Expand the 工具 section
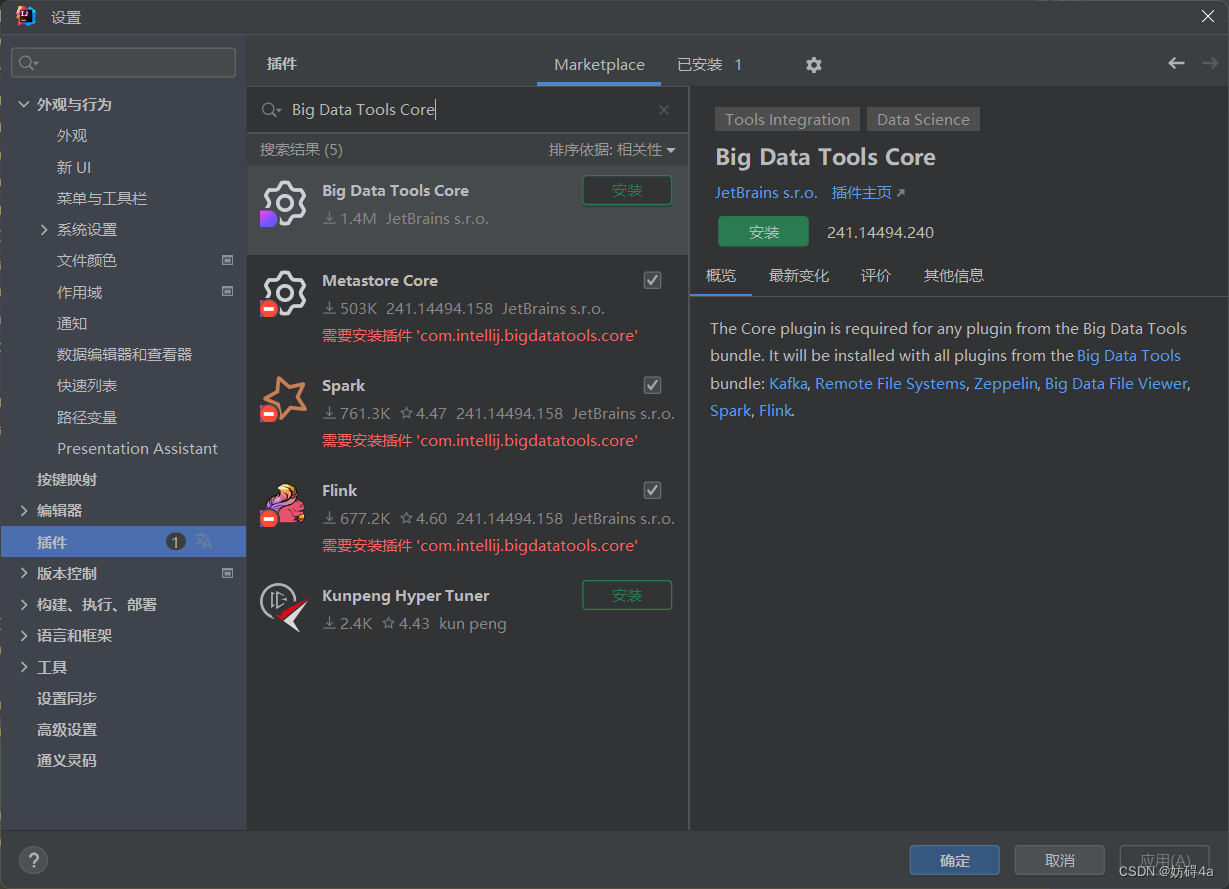This screenshot has height=889, width=1229. [x=25, y=667]
